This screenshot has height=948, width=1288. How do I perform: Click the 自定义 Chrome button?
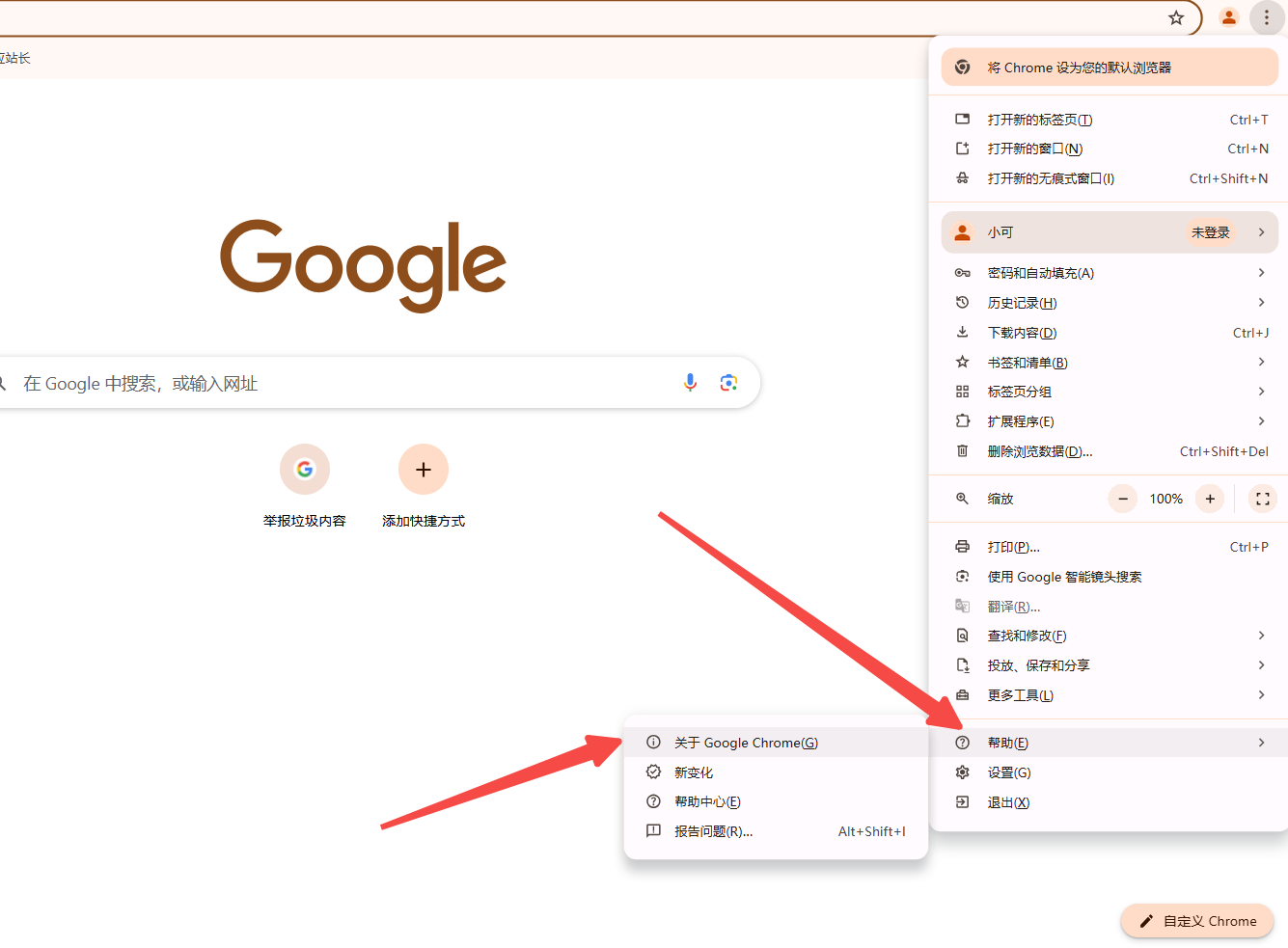click(x=1197, y=921)
